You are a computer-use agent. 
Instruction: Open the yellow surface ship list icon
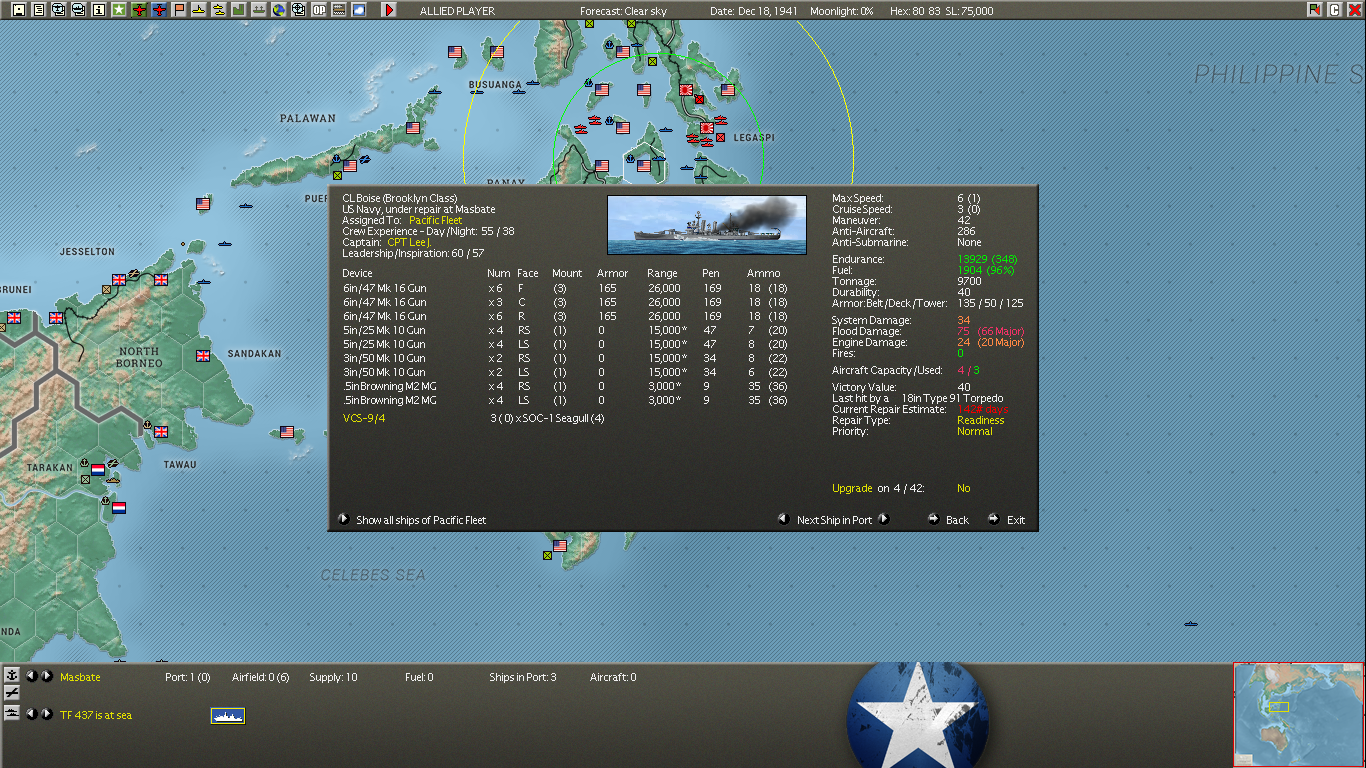199,10
